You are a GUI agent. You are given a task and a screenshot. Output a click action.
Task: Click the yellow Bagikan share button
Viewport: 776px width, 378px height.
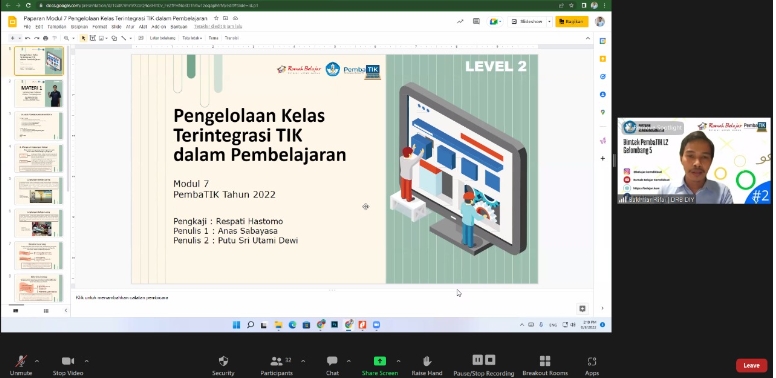click(572, 21)
